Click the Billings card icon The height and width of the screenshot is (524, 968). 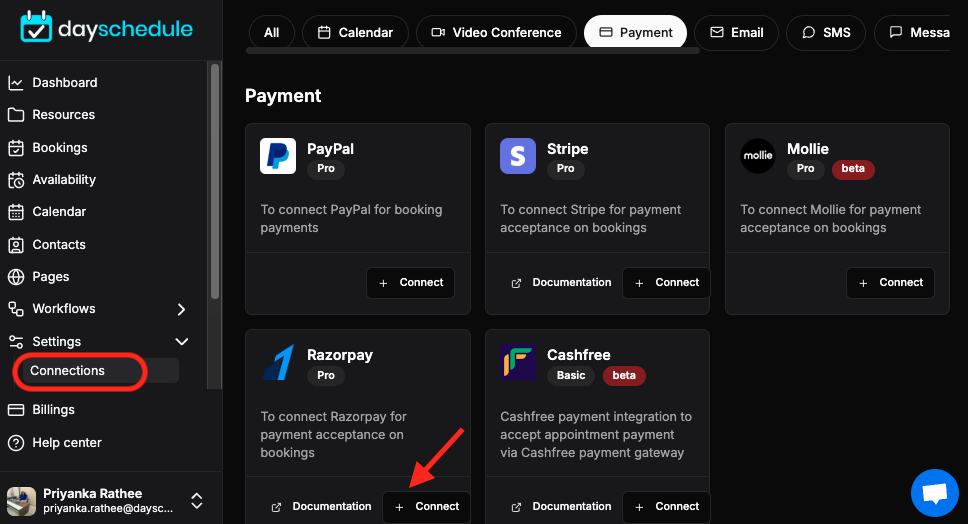(x=15, y=410)
